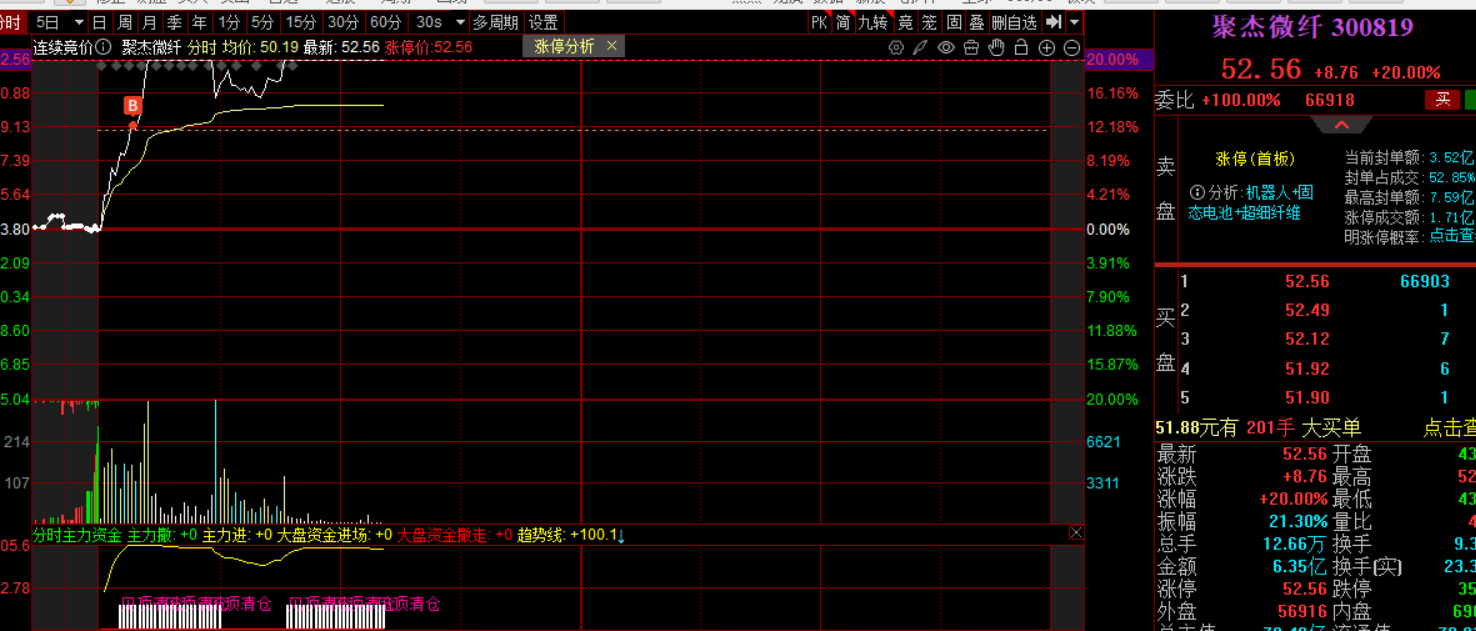
Task: Select the drawing pen tool
Action: (x=921, y=48)
